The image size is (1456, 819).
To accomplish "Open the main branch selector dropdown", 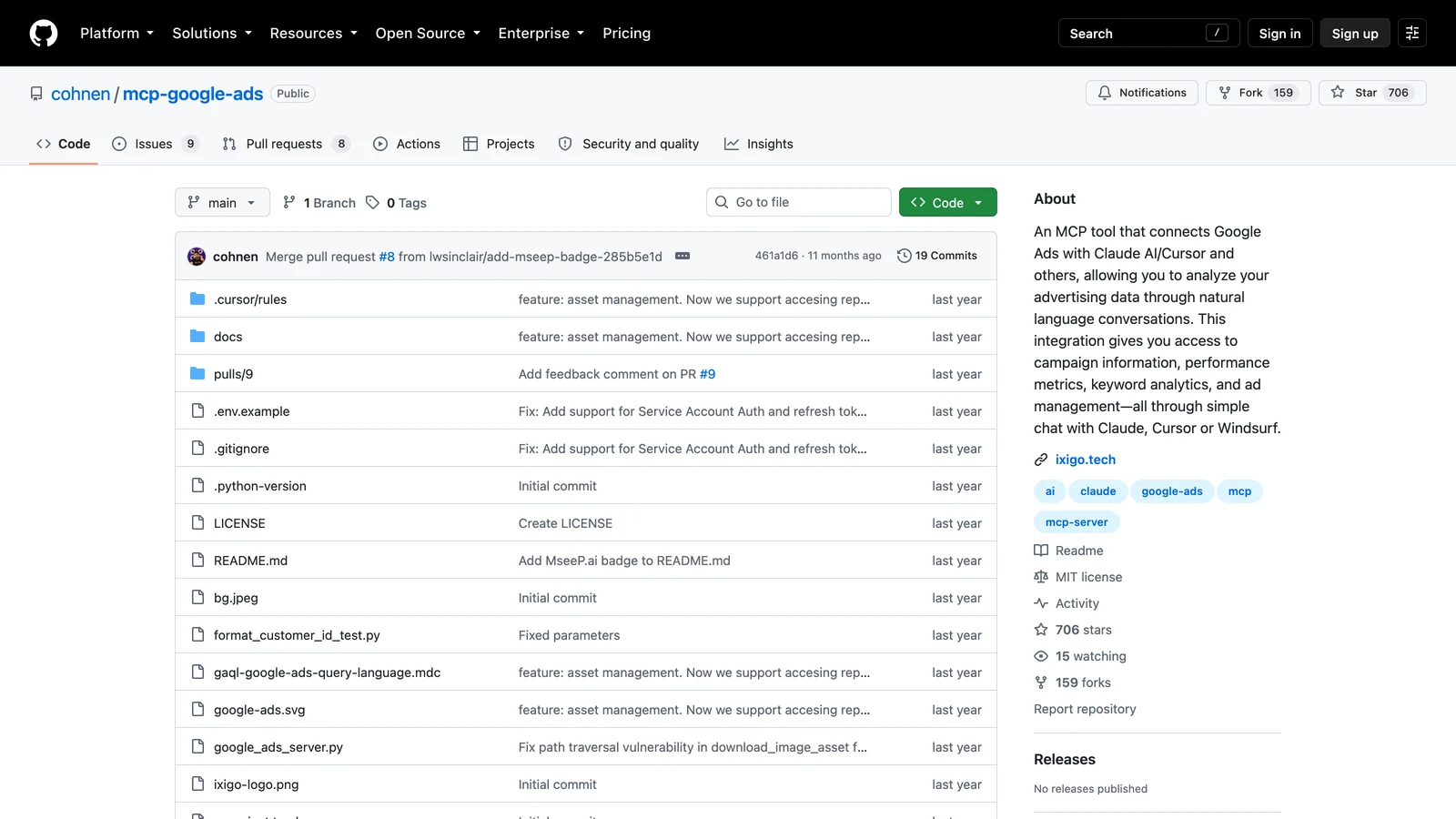I will (x=222, y=202).
